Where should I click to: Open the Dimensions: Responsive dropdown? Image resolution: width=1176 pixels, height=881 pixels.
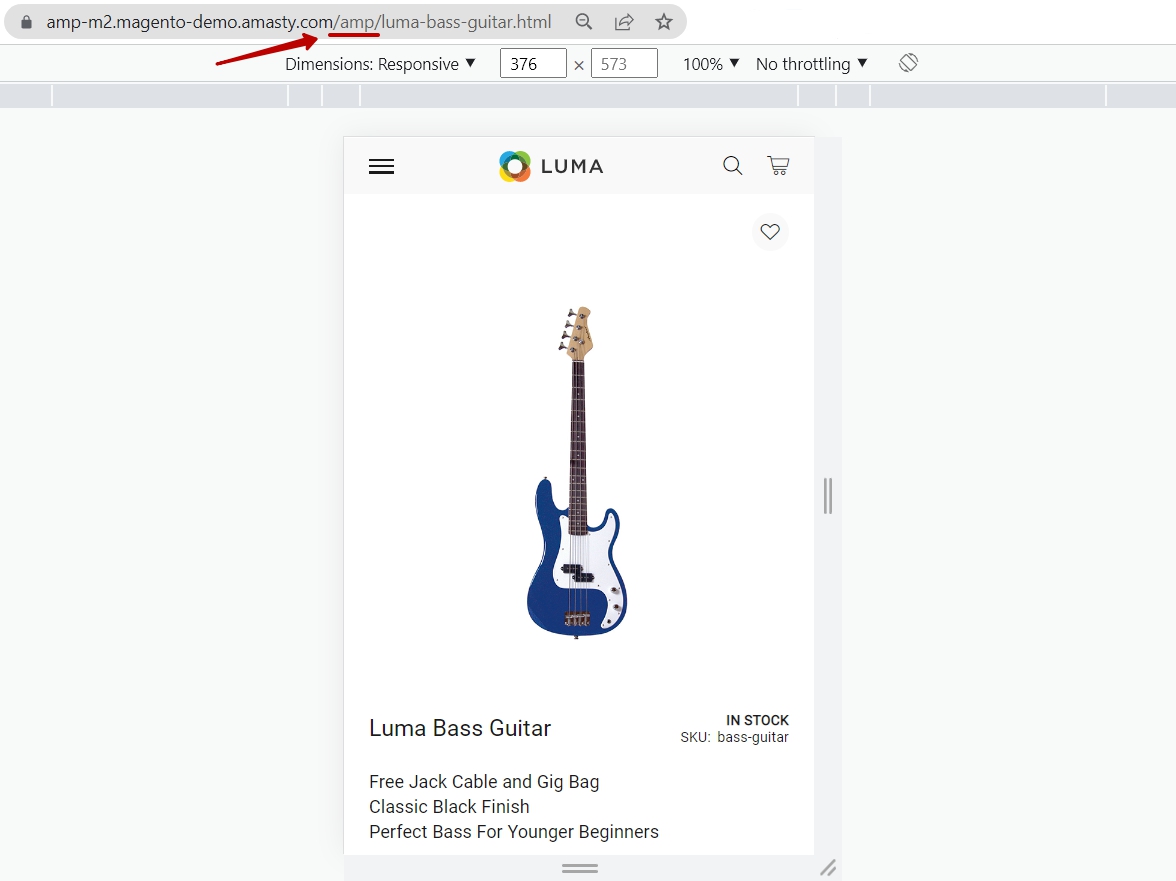tap(380, 64)
